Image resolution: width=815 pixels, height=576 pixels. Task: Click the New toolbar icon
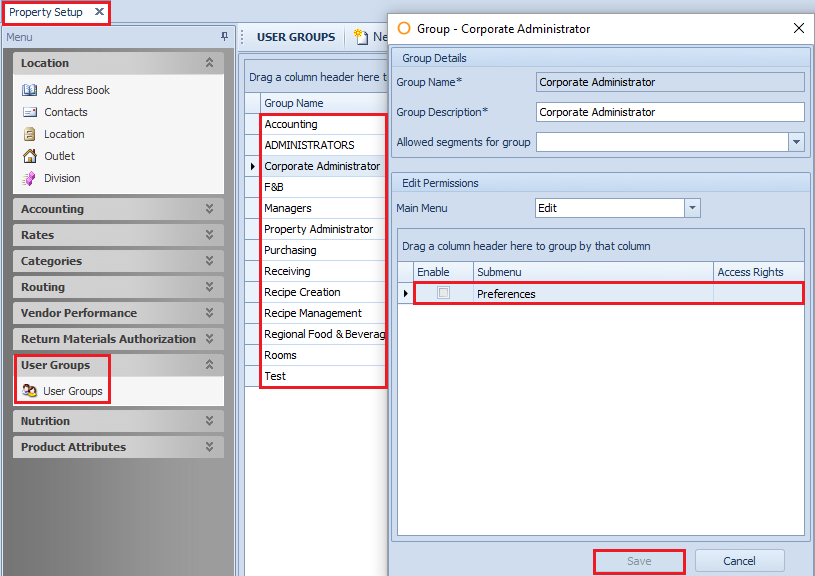pos(362,37)
